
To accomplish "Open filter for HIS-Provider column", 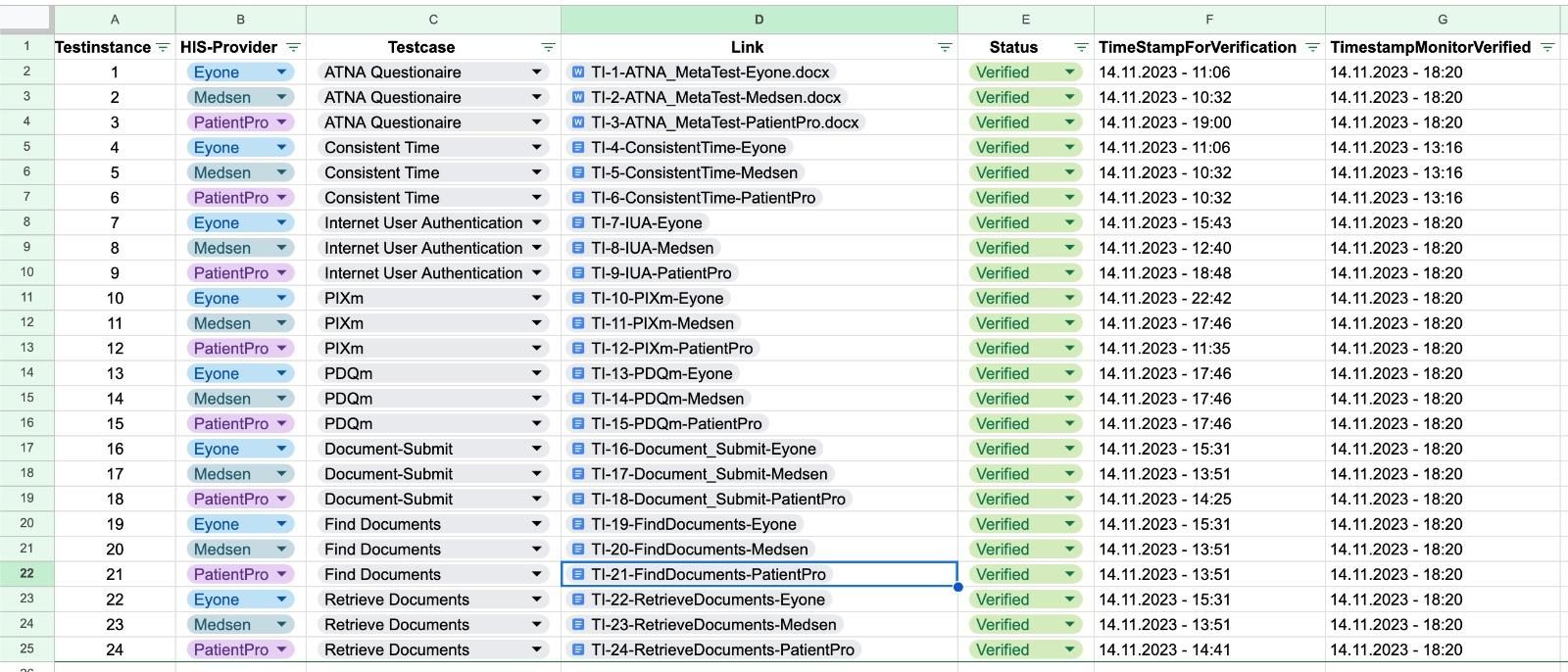I will (293, 47).
